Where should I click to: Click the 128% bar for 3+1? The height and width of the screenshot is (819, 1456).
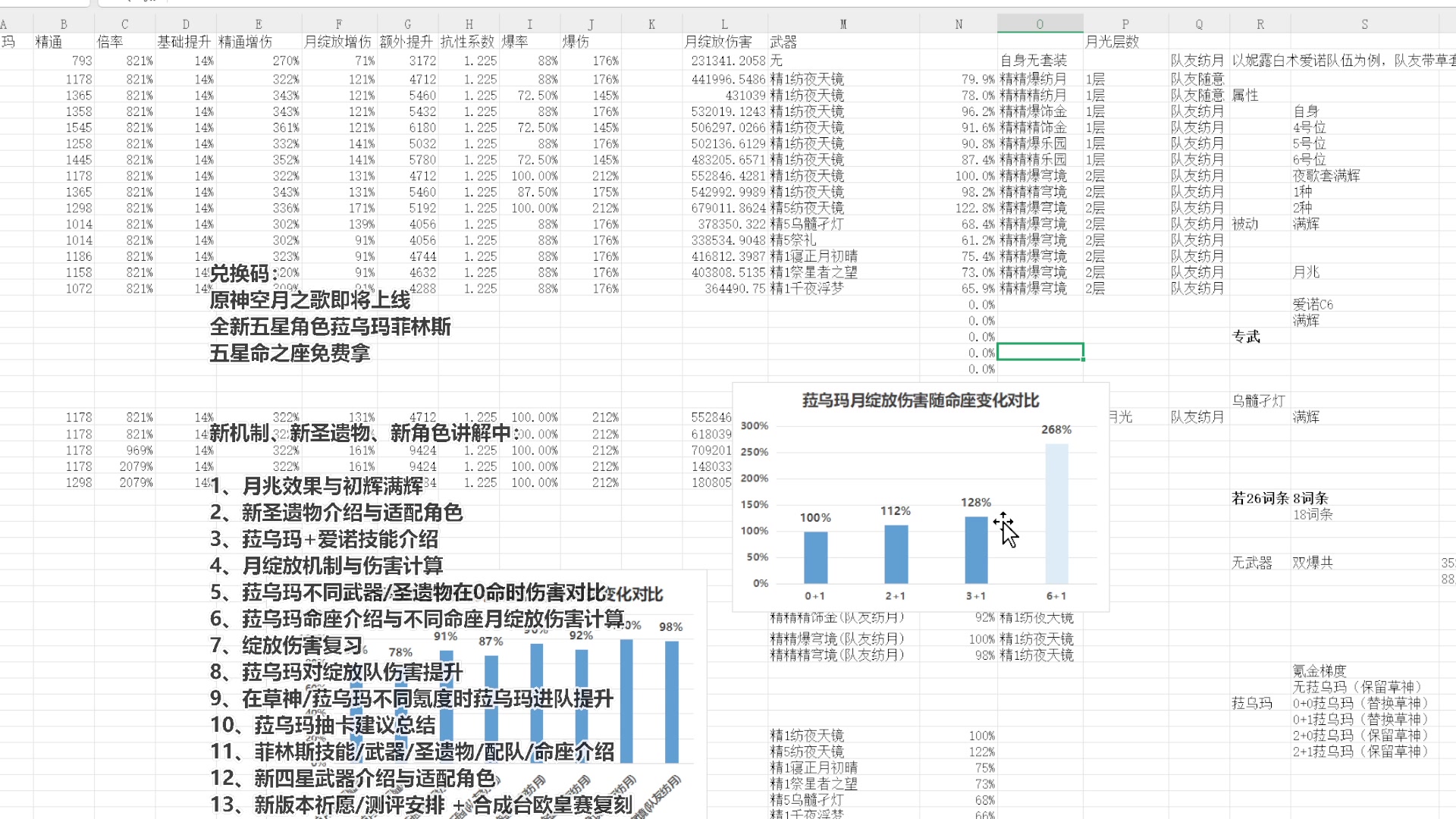976,550
